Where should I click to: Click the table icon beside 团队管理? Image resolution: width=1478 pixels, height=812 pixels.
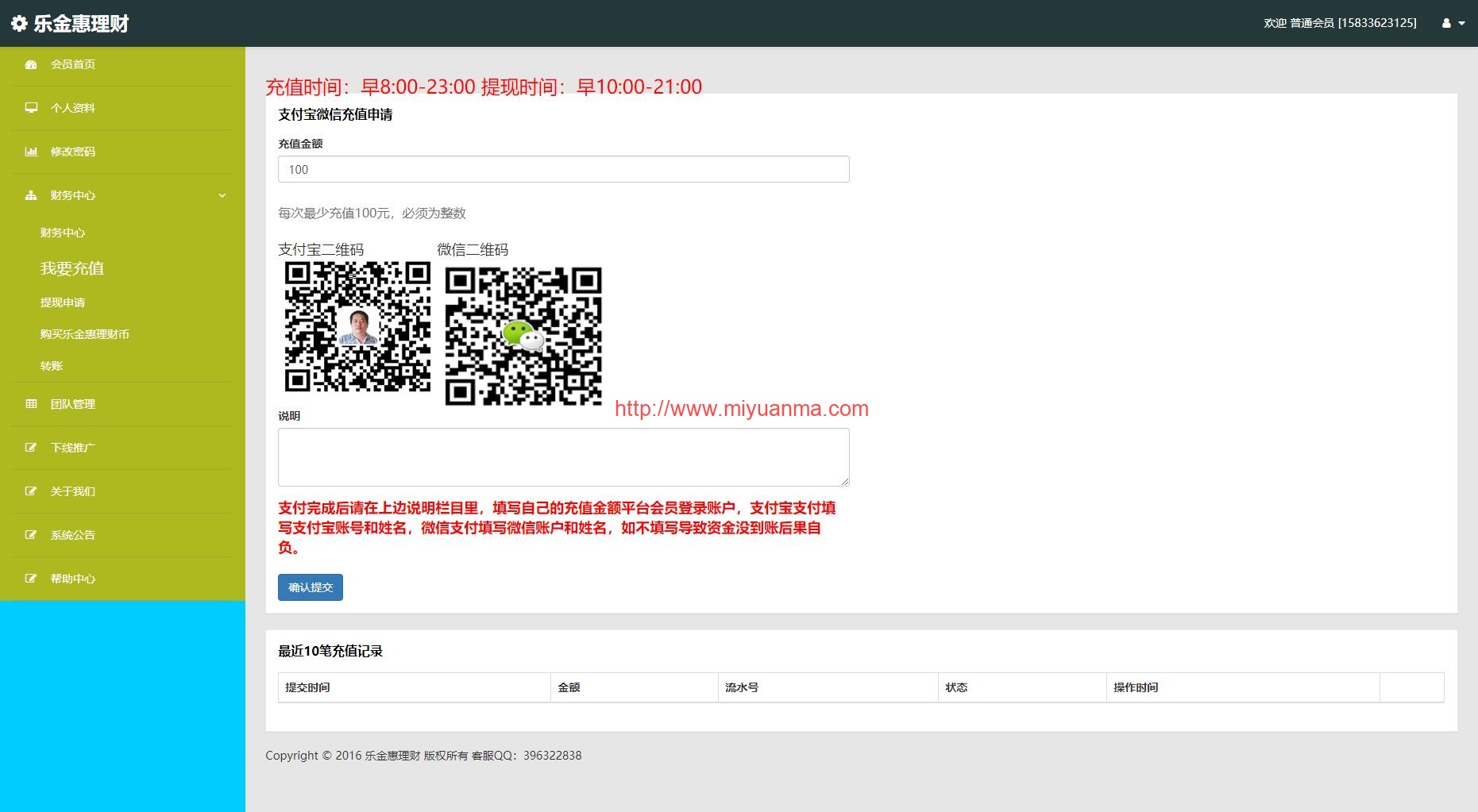pyautogui.click(x=31, y=404)
